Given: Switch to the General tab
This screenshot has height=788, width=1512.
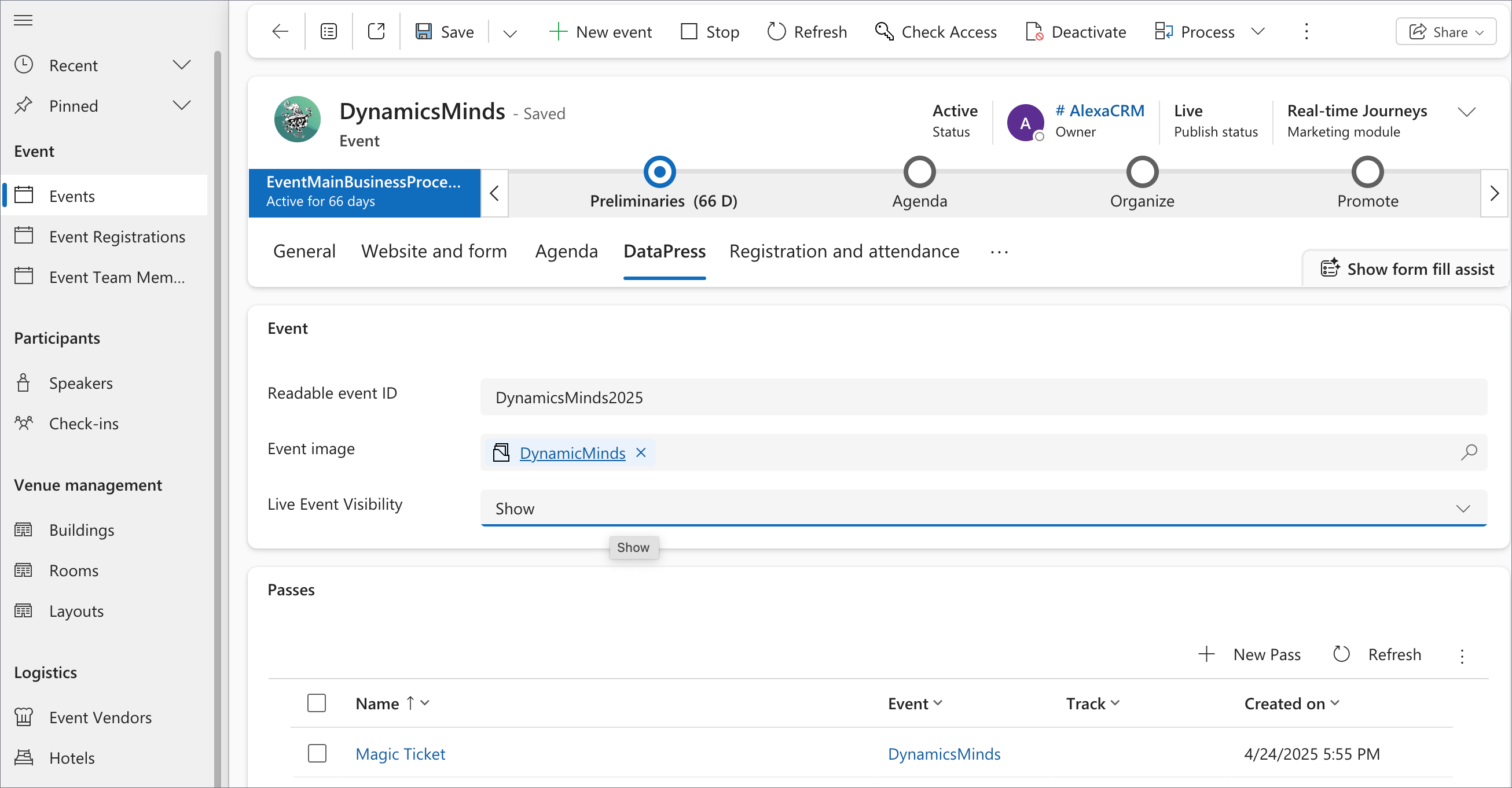Looking at the screenshot, I should pyautogui.click(x=304, y=251).
